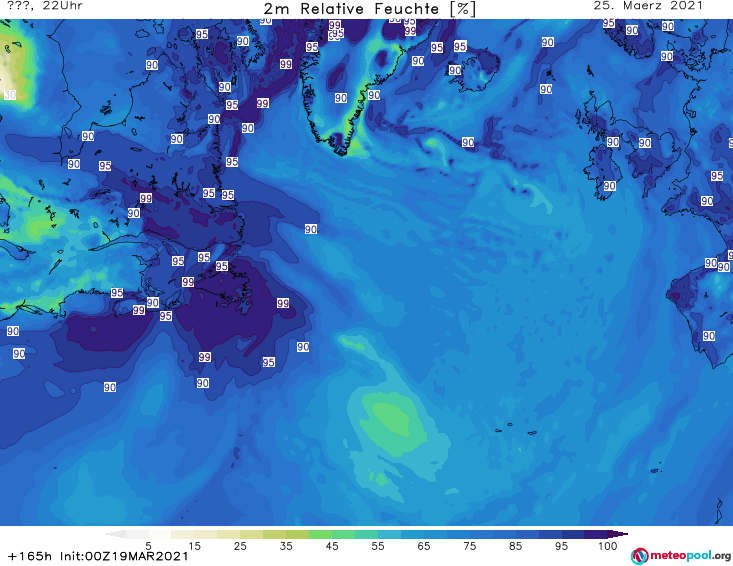Screen dimensions: 733x566
Task: Click the colorbar label '25'
Action: click(240, 546)
